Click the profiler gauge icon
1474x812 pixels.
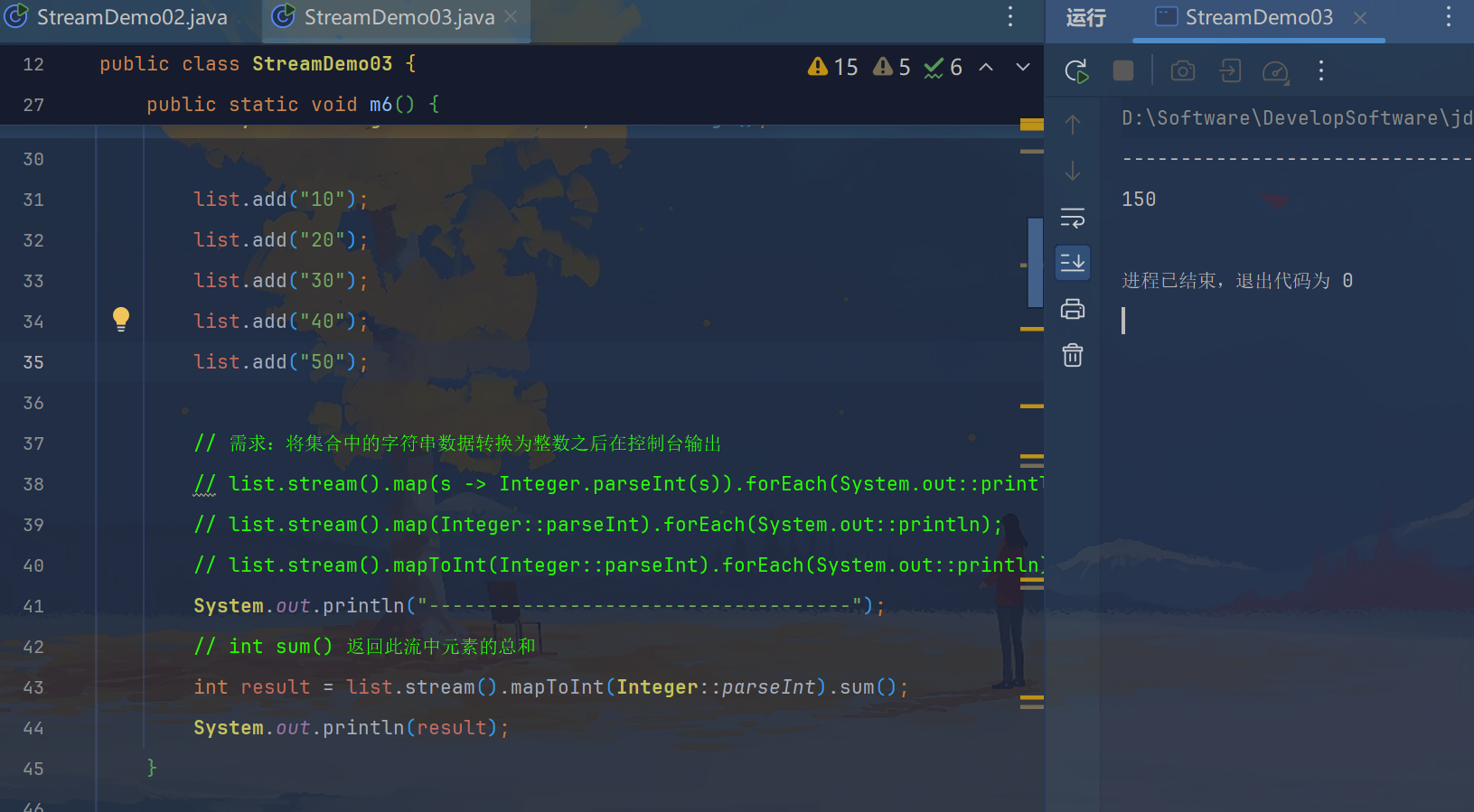click(x=1275, y=71)
